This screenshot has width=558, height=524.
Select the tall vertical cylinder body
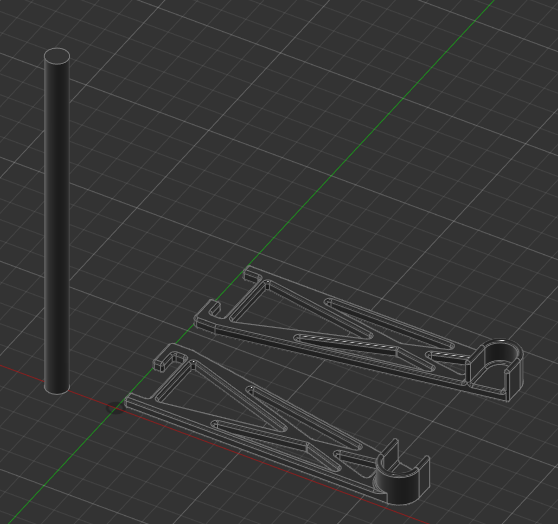pyautogui.click(x=57, y=221)
